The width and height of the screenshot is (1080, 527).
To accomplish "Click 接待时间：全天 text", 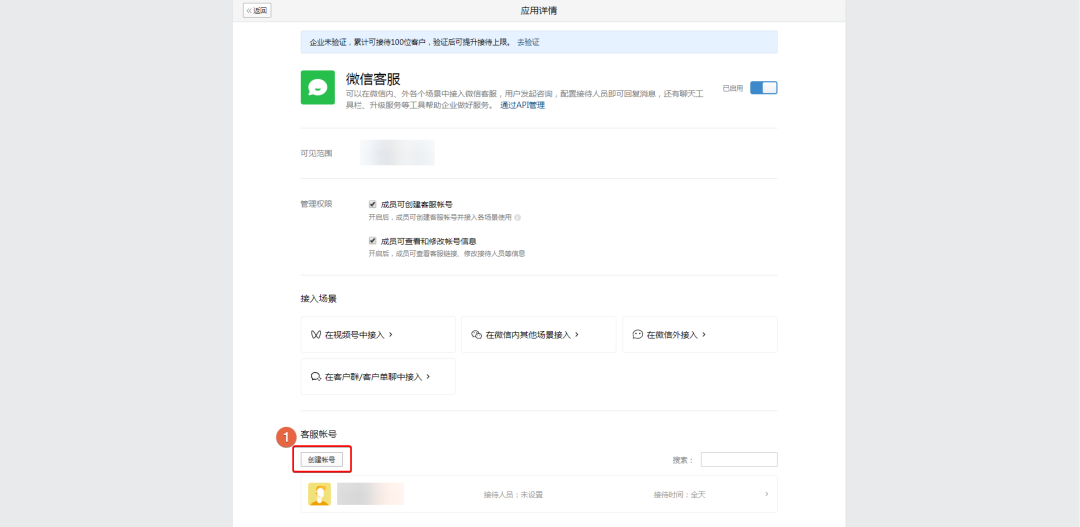I will click(x=680, y=495).
